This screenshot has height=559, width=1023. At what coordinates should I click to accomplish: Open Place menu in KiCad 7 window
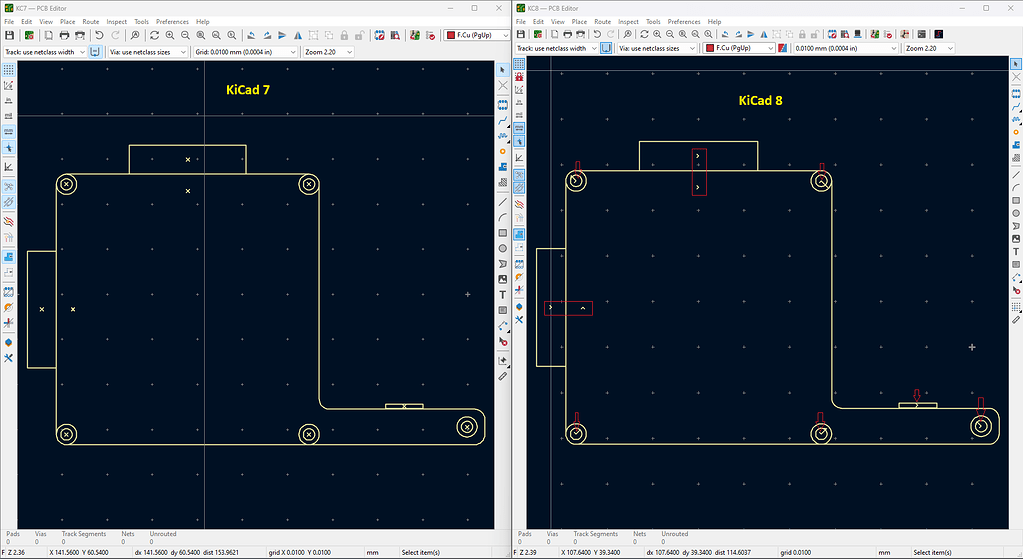(67, 22)
